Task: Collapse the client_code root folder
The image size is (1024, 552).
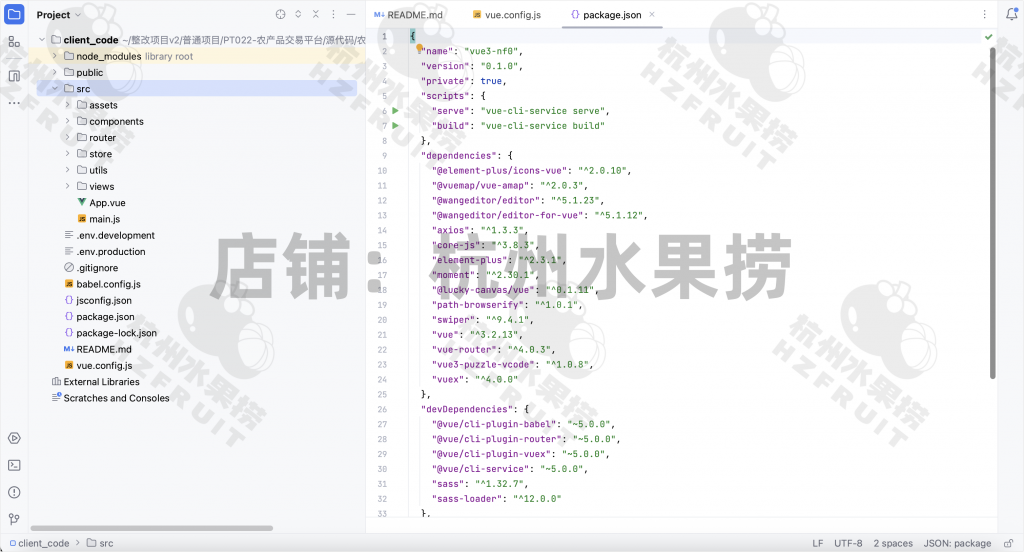Action: pos(42,40)
